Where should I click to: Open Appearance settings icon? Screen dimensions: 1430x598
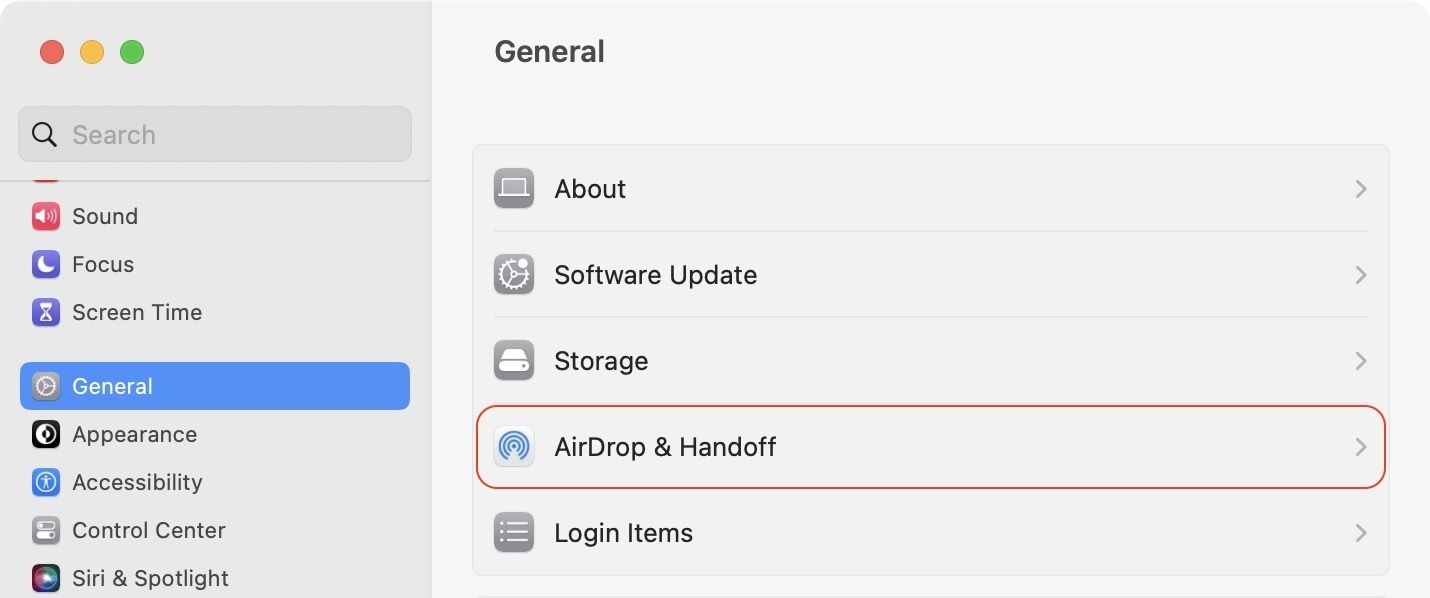pyautogui.click(x=45, y=434)
